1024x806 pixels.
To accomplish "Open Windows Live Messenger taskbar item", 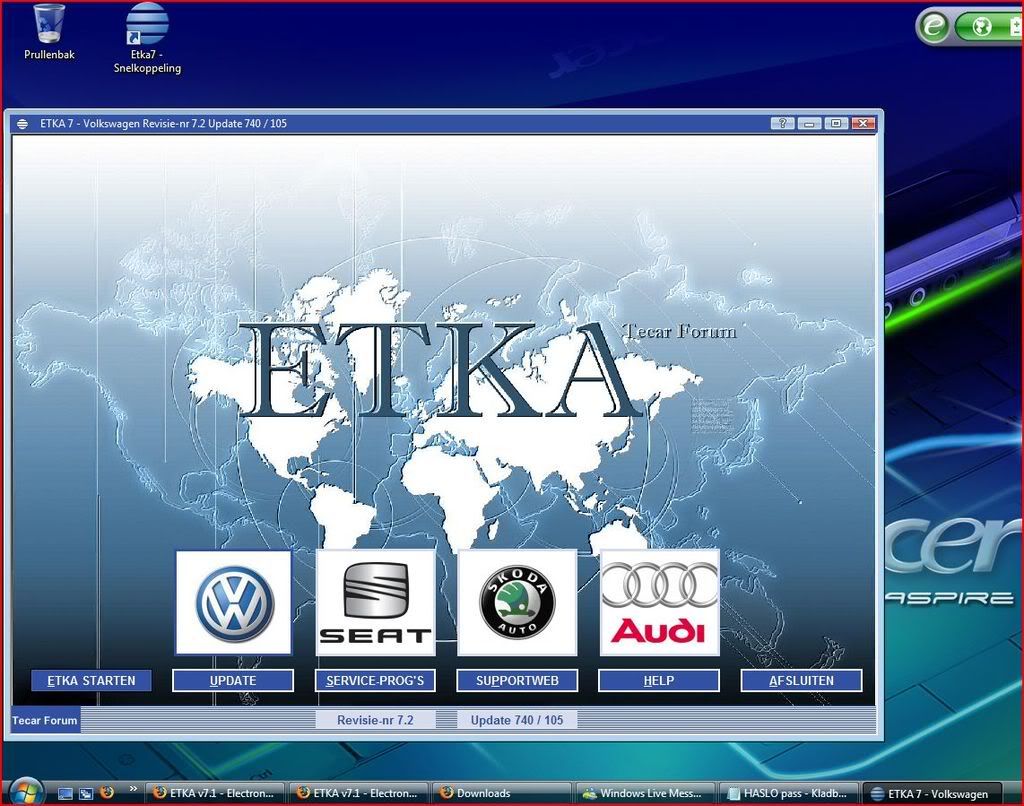I will (x=645, y=794).
